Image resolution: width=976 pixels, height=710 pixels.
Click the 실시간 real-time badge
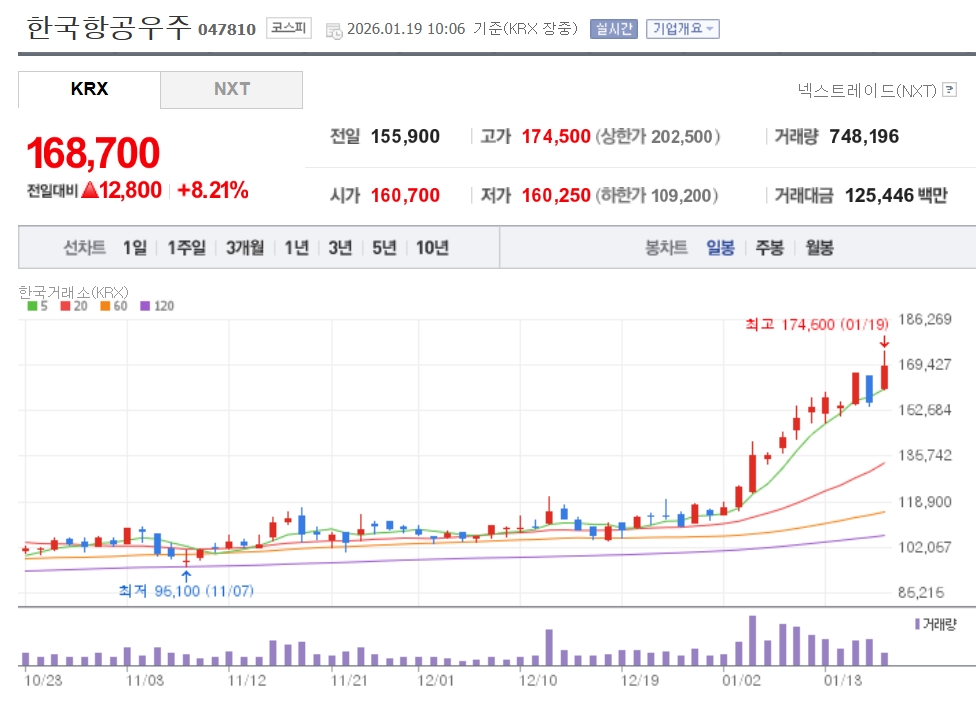point(613,29)
